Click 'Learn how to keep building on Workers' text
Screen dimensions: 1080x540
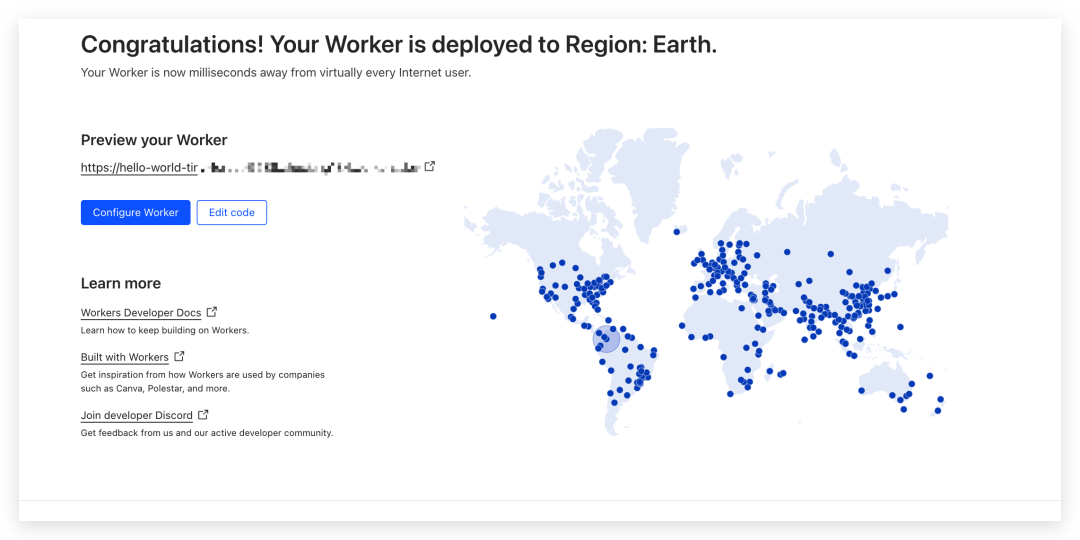coord(165,331)
